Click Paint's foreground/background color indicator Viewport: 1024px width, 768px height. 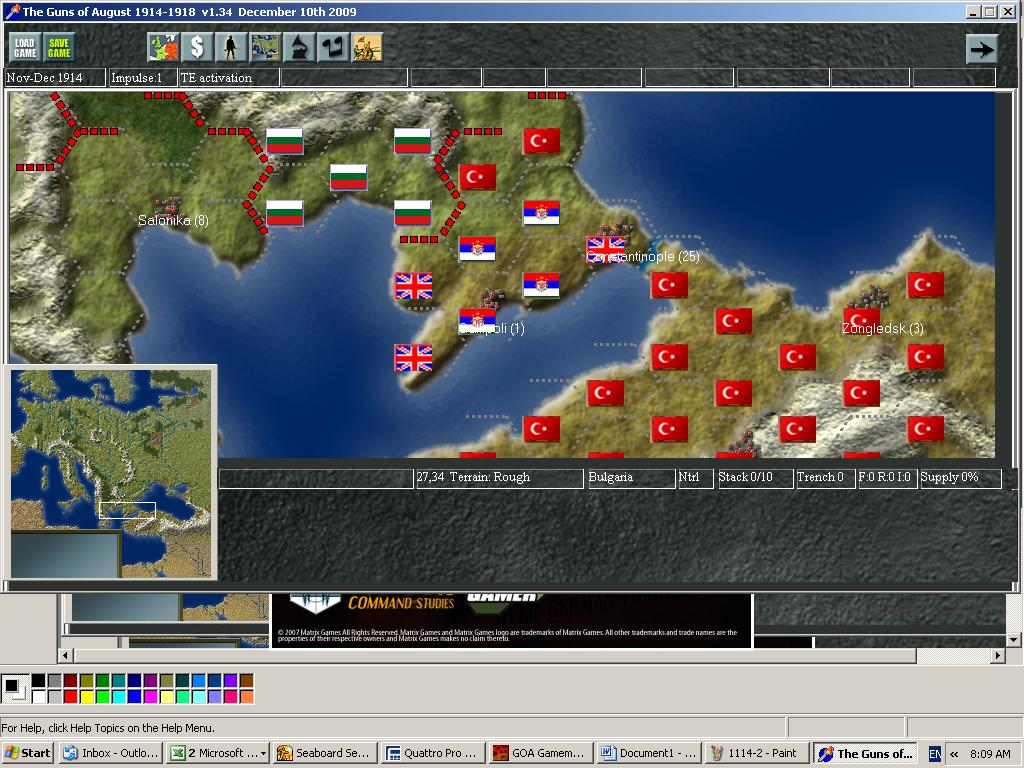tap(14, 689)
